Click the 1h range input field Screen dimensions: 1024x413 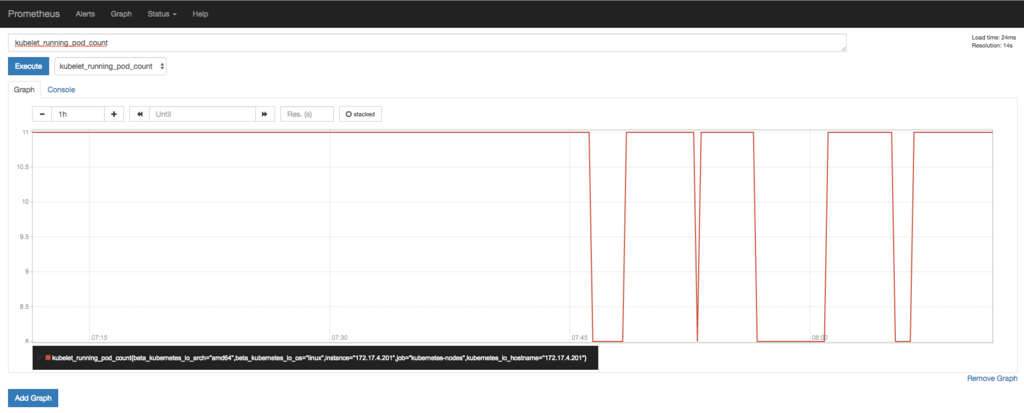tap(78, 114)
